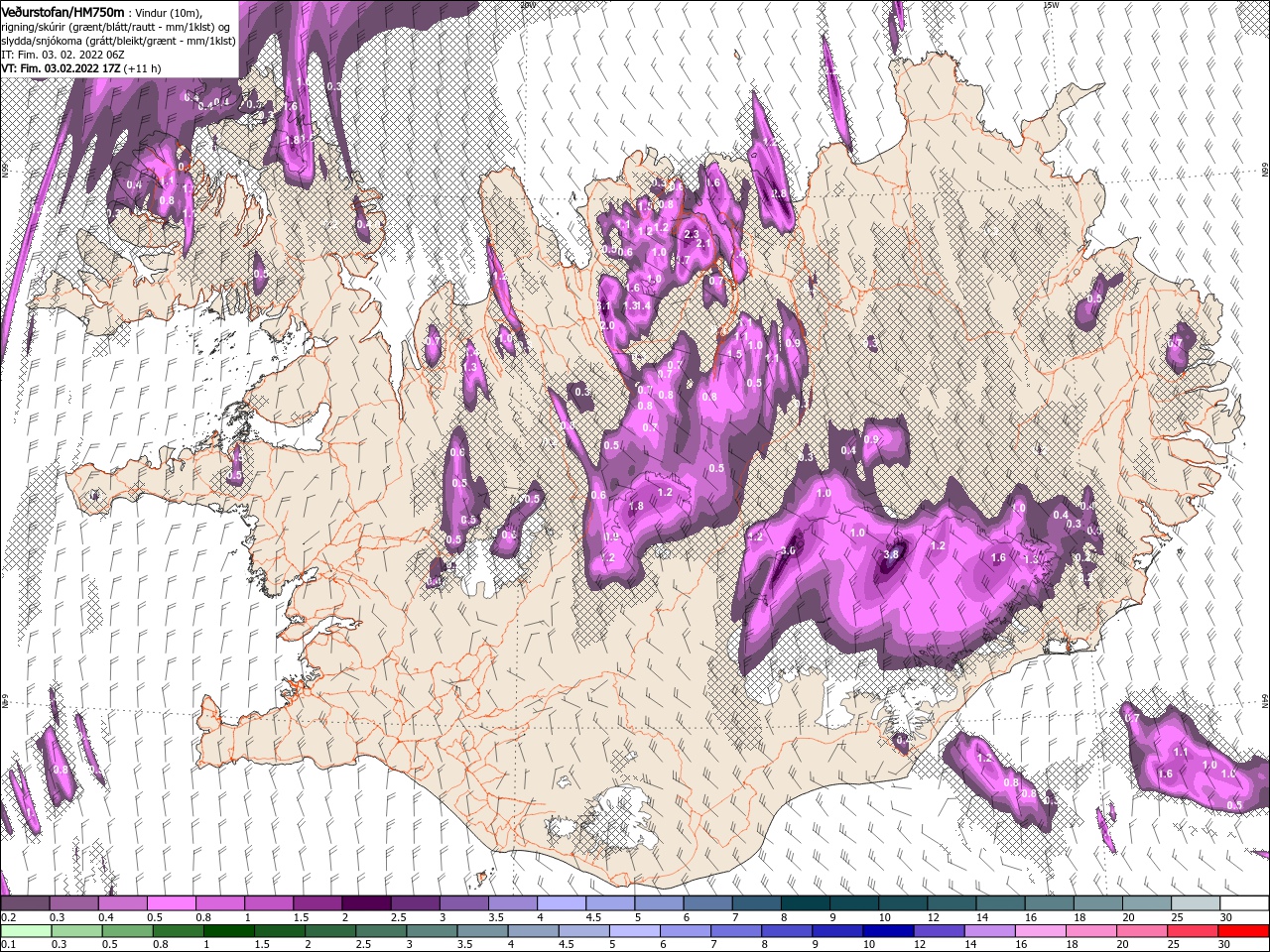Click the upper legend swatch between 0.5 and 0.8
The height and width of the screenshot is (952, 1270).
pos(171,903)
